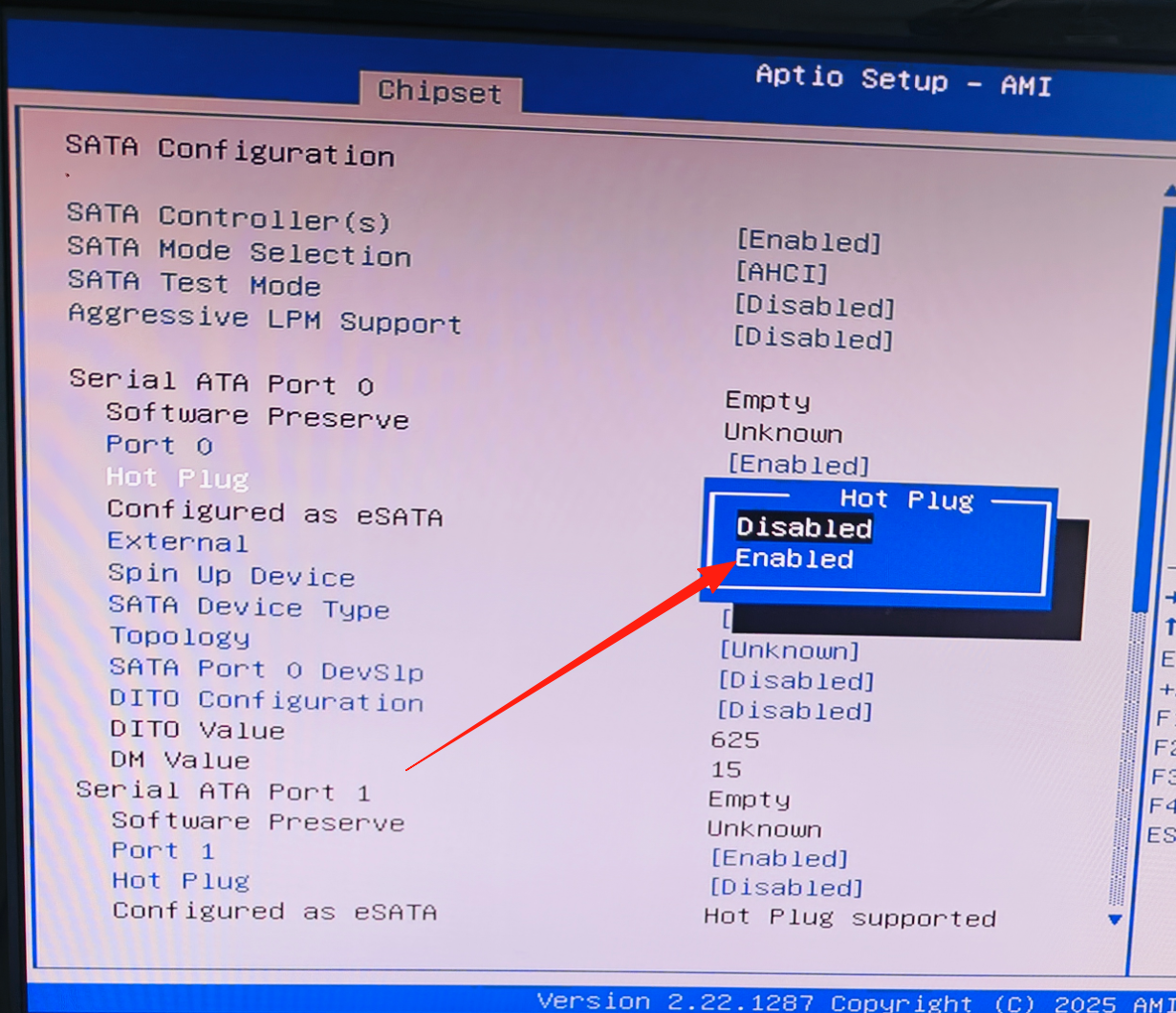Viewport: 1176px width, 1013px height.
Task: Click the scrollbar down arrow
Action: 1114,919
